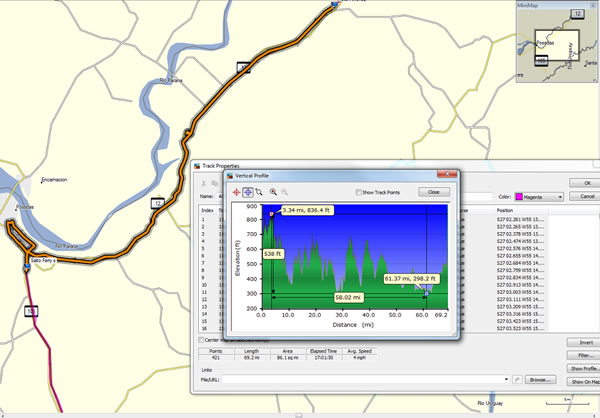Image resolution: width=600 pixels, height=418 pixels.
Task: Click OK in Track Properties
Action: point(585,183)
